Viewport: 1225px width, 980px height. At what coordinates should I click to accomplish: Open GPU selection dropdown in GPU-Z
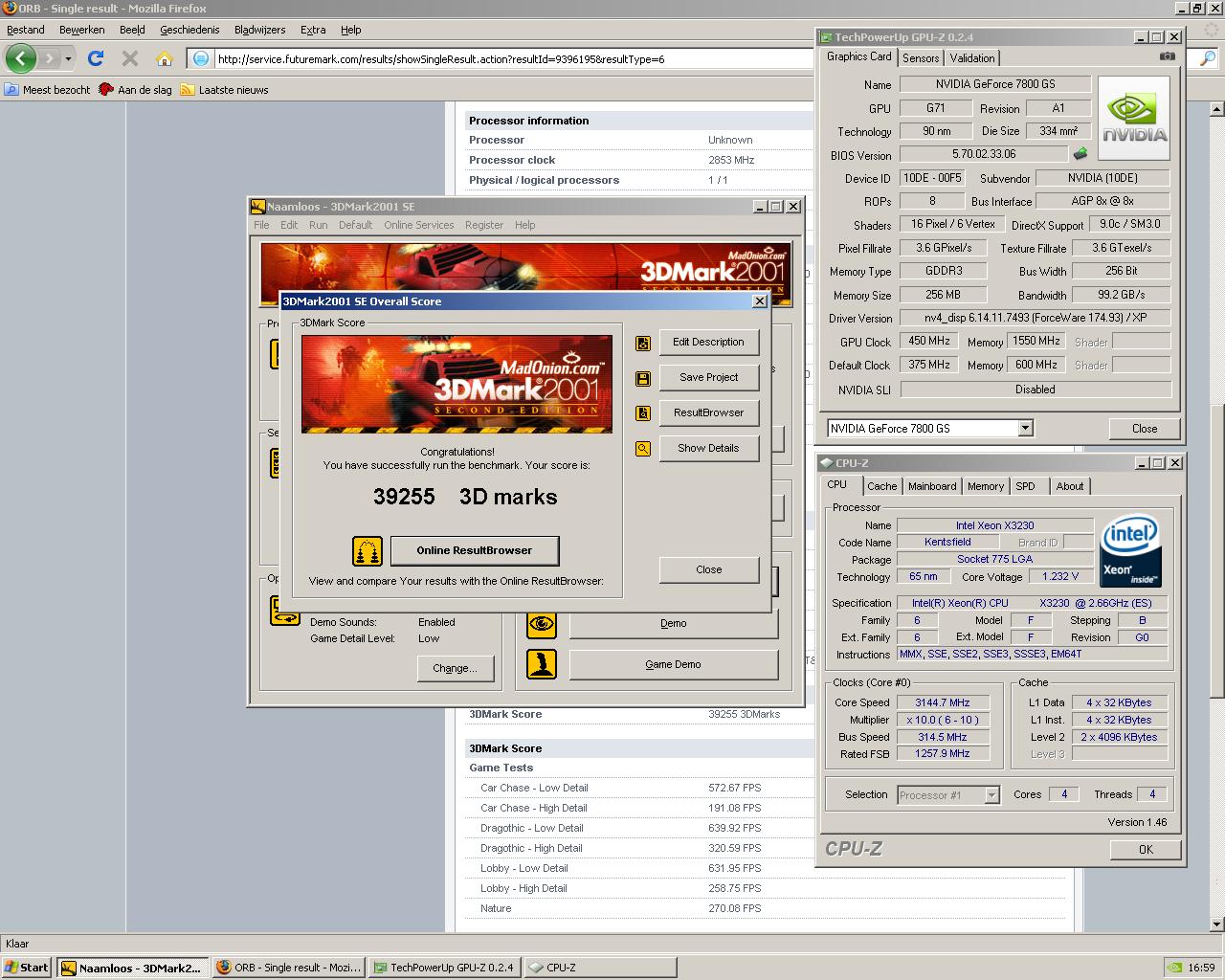[x=1026, y=429]
